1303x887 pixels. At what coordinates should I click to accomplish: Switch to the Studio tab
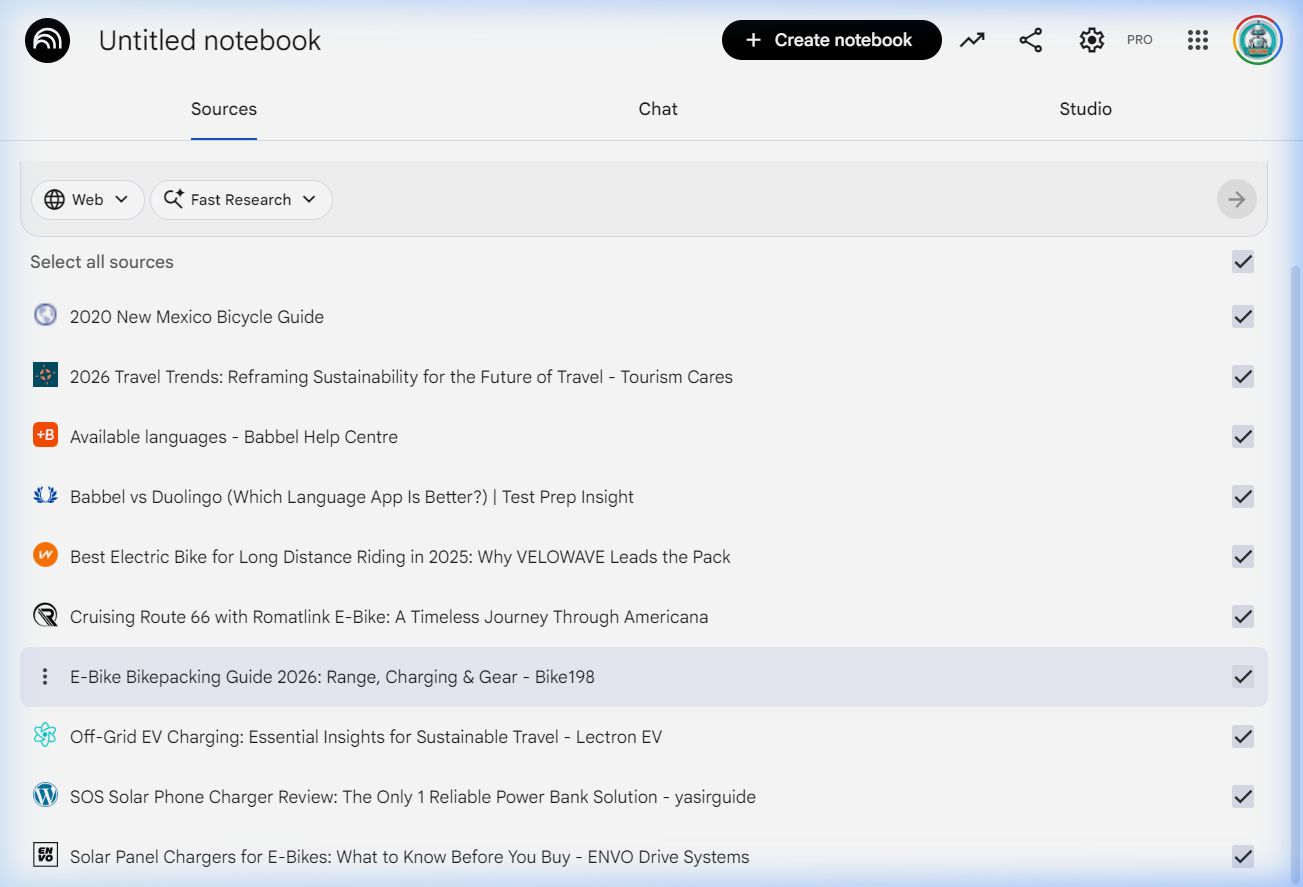[x=1085, y=109]
